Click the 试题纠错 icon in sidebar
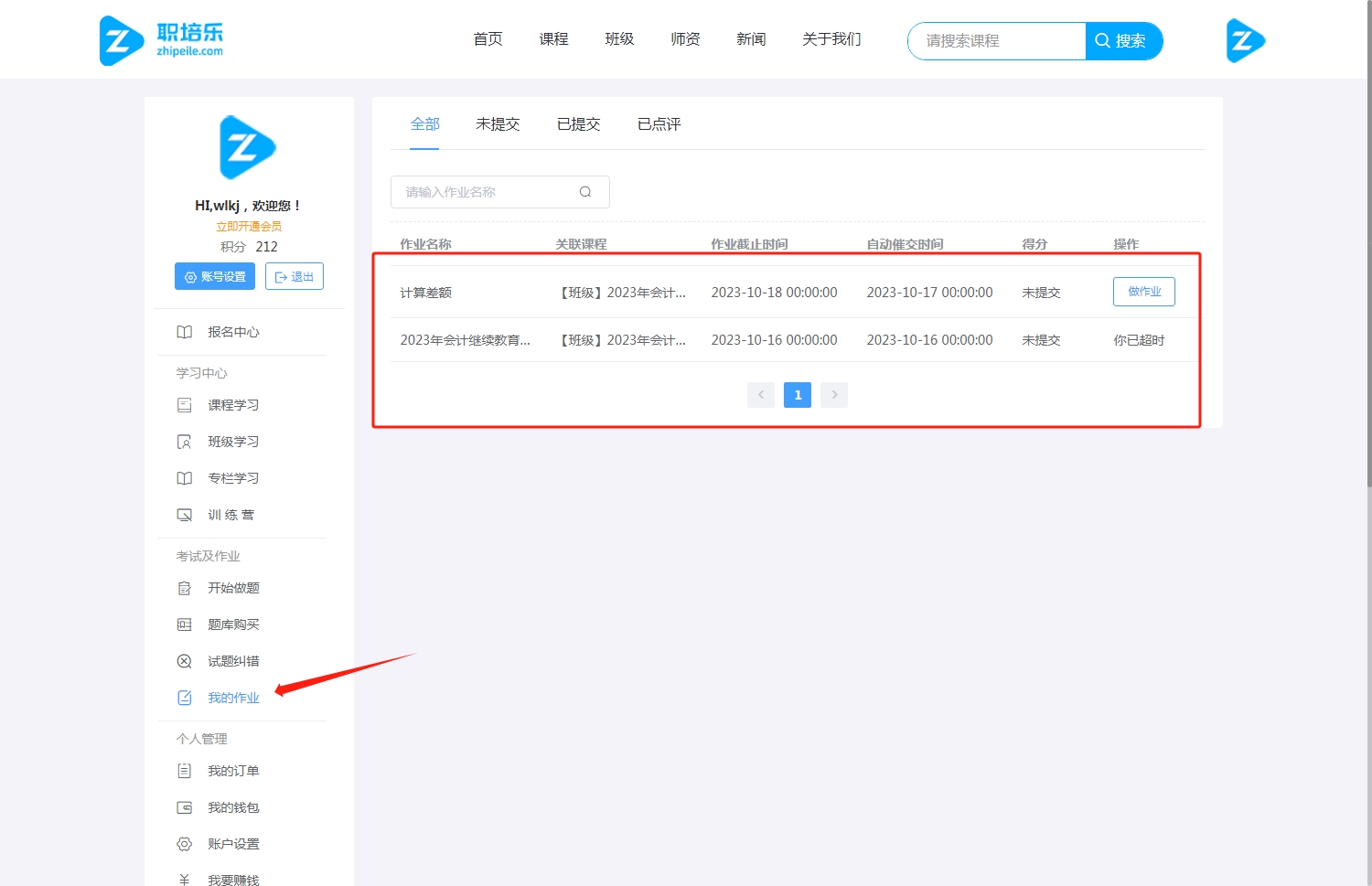Image resolution: width=1372 pixels, height=886 pixels. pos(185,661)
